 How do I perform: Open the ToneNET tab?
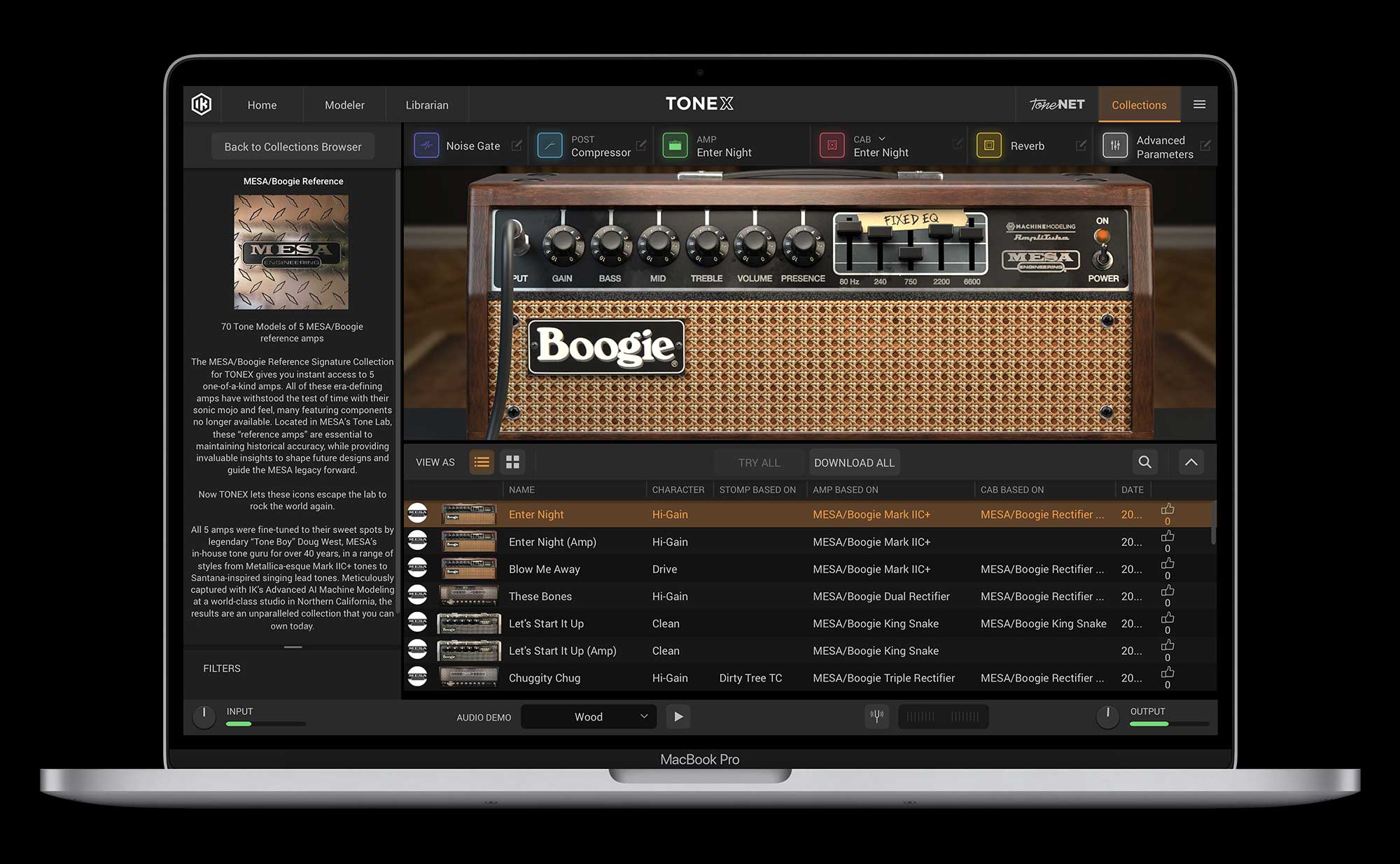[x=1057, y=104]
